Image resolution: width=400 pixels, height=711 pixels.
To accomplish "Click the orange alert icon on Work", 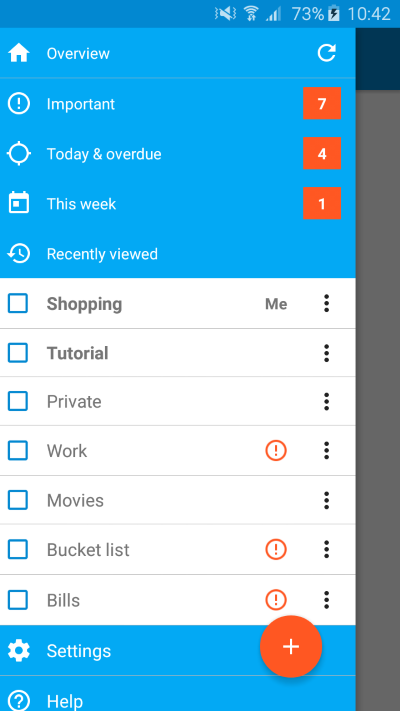I will [276, 450].
